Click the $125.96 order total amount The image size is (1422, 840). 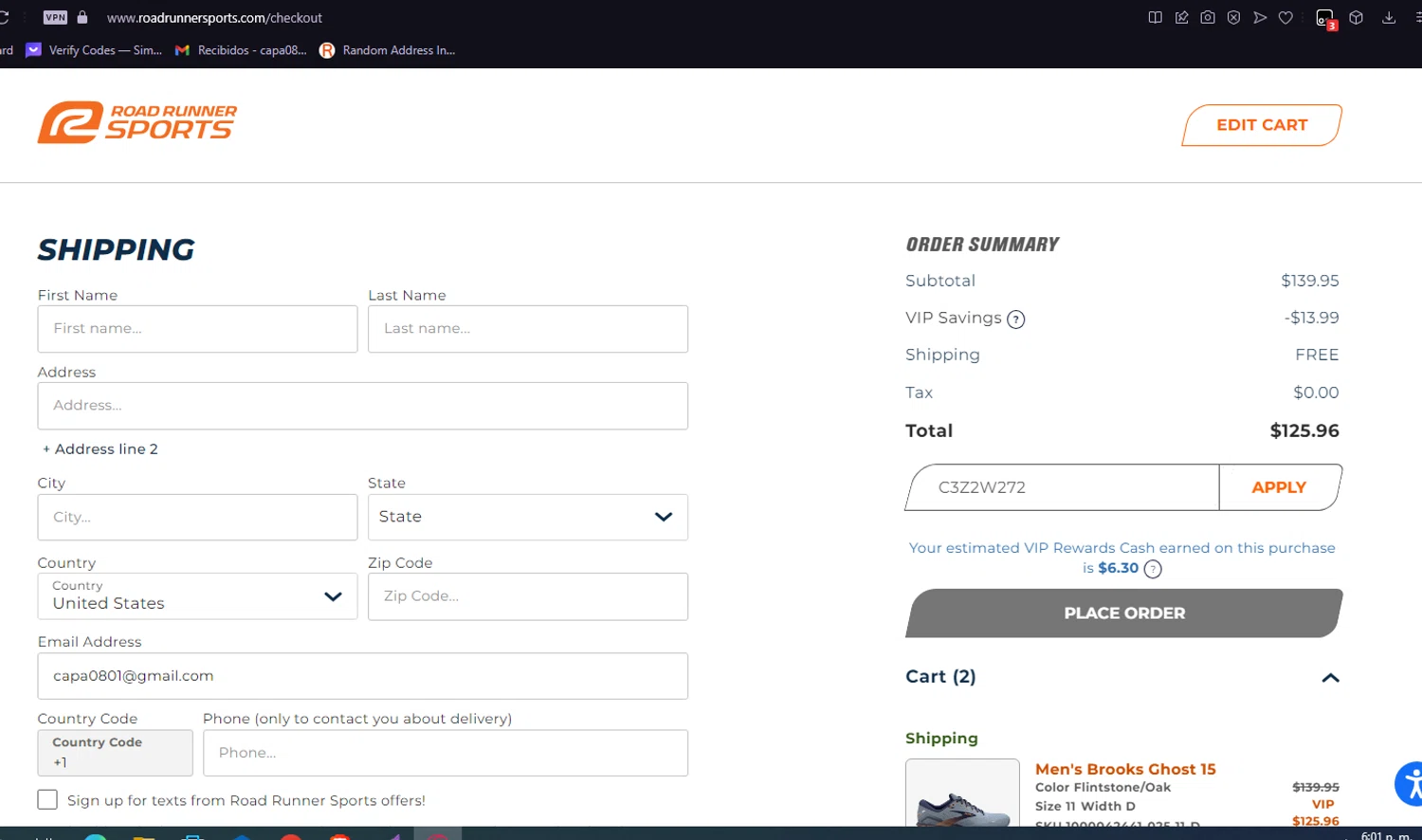pyautogui.click(x=1304, y=430)
